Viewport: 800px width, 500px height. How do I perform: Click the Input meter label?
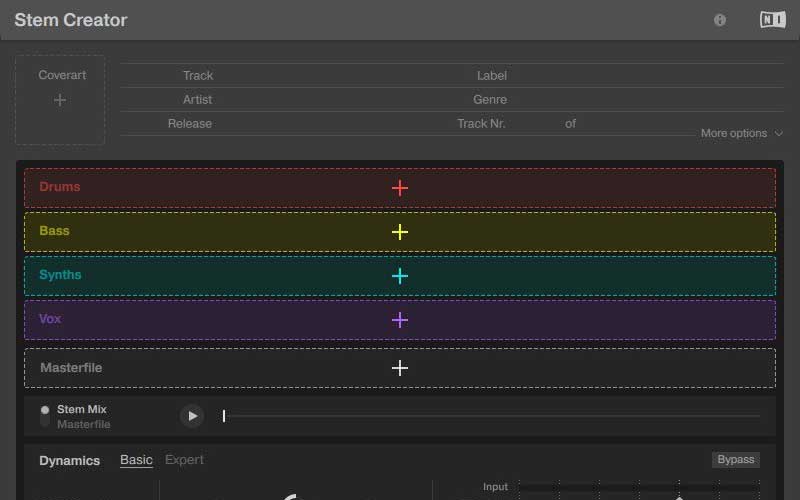pos(495,487)
